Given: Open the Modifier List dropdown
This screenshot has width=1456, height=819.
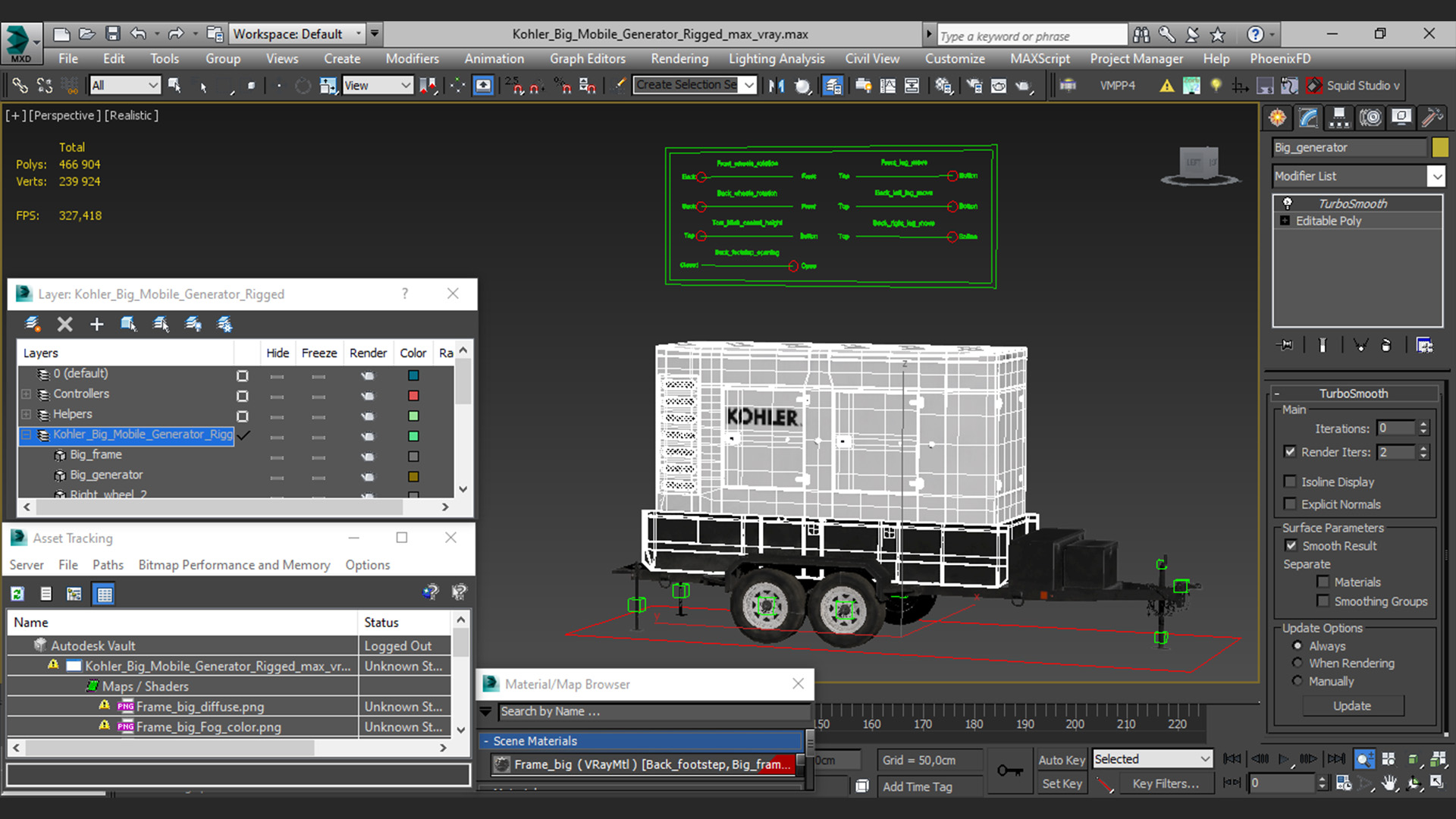Looking at the screenshot, I should pos(1436,176).
